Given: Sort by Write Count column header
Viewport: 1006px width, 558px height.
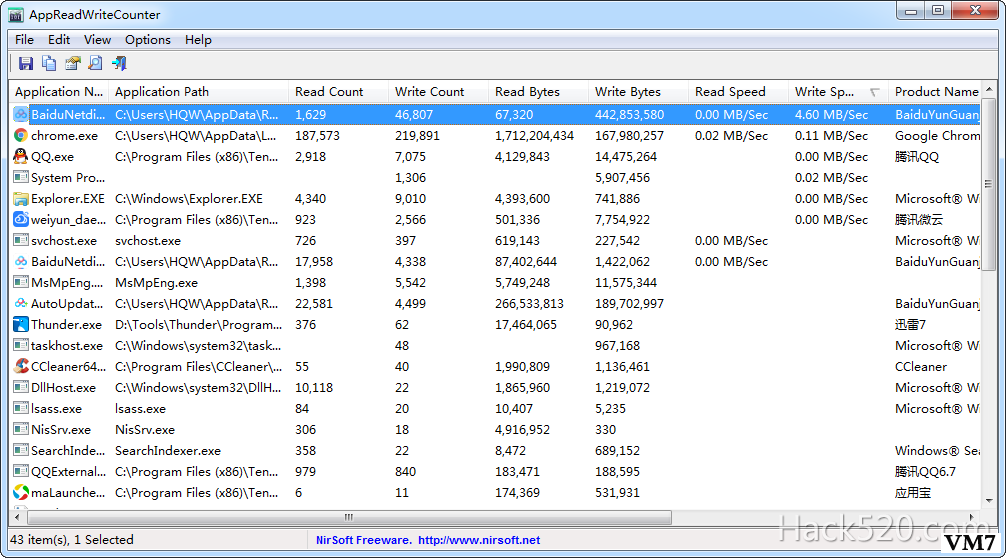Looking at the screenshot, I should [438, 92].
